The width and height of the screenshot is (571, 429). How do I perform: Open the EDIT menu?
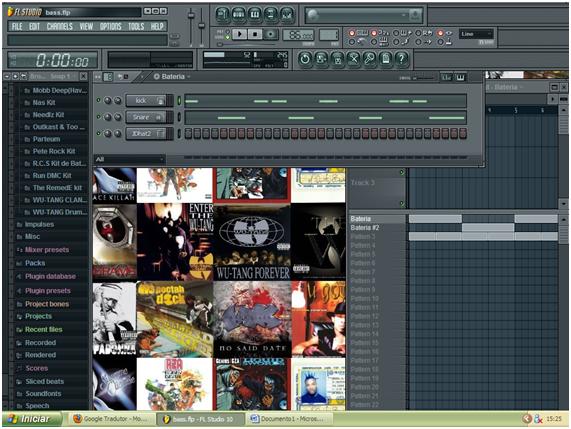point(34,27)
